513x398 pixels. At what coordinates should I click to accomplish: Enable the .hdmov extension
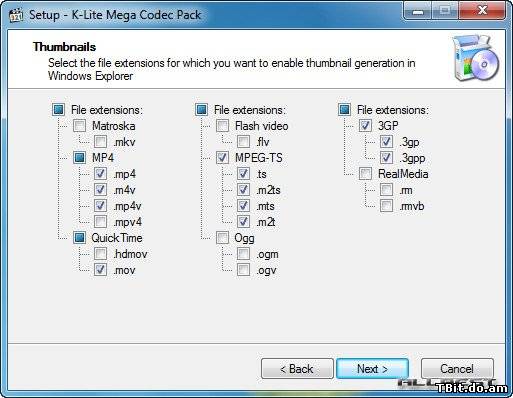[100, 254]
